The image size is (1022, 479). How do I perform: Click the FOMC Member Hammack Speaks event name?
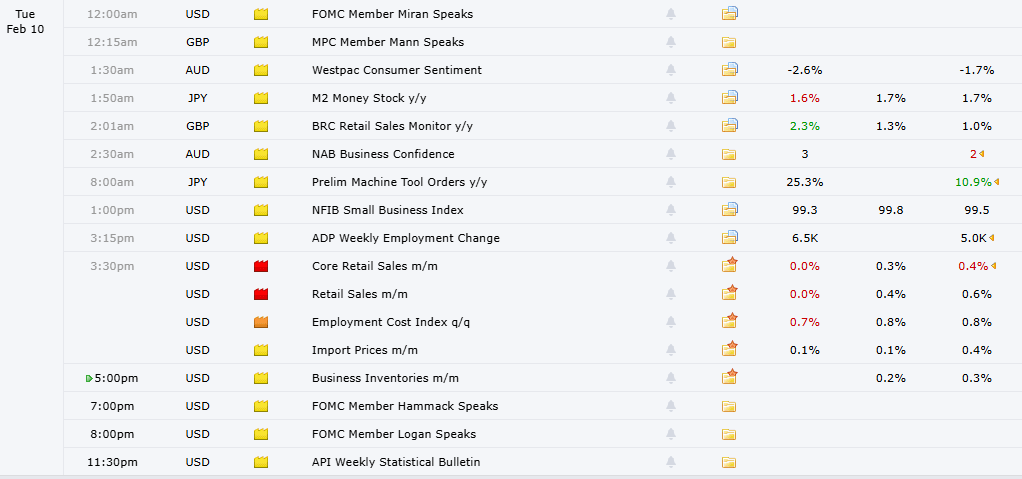pyautogui.click(x=404, y=406)
